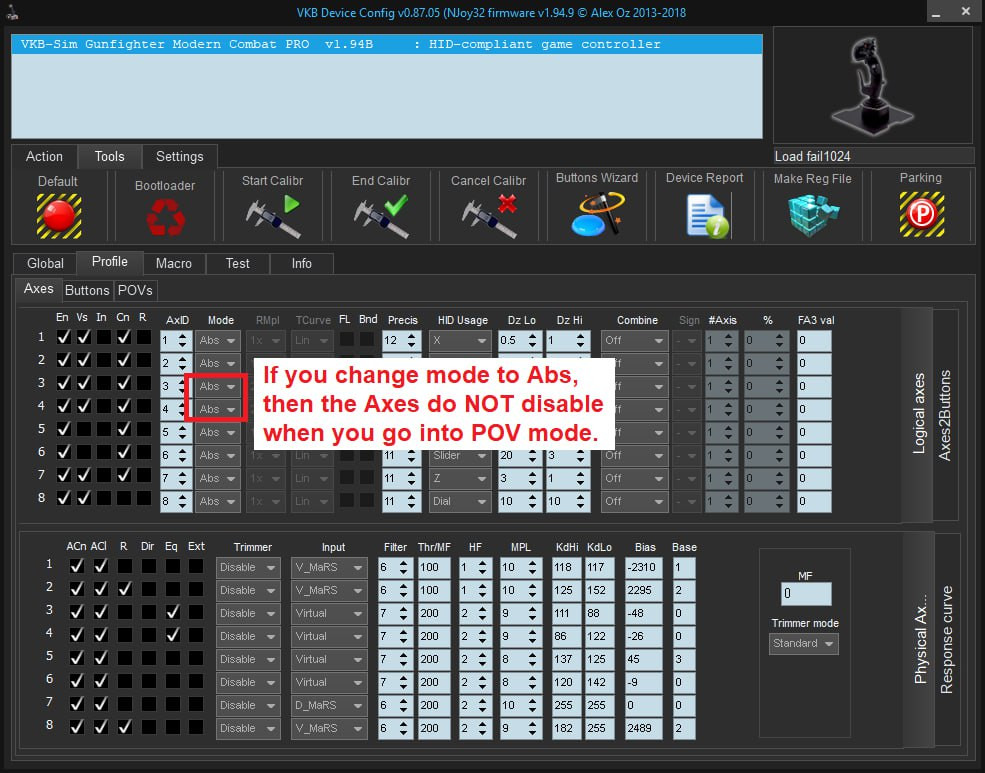Screen dimensions: 985x773
Task: Toggle Vs checkbox for logical axis 2
Action: [x=83, y=360]
